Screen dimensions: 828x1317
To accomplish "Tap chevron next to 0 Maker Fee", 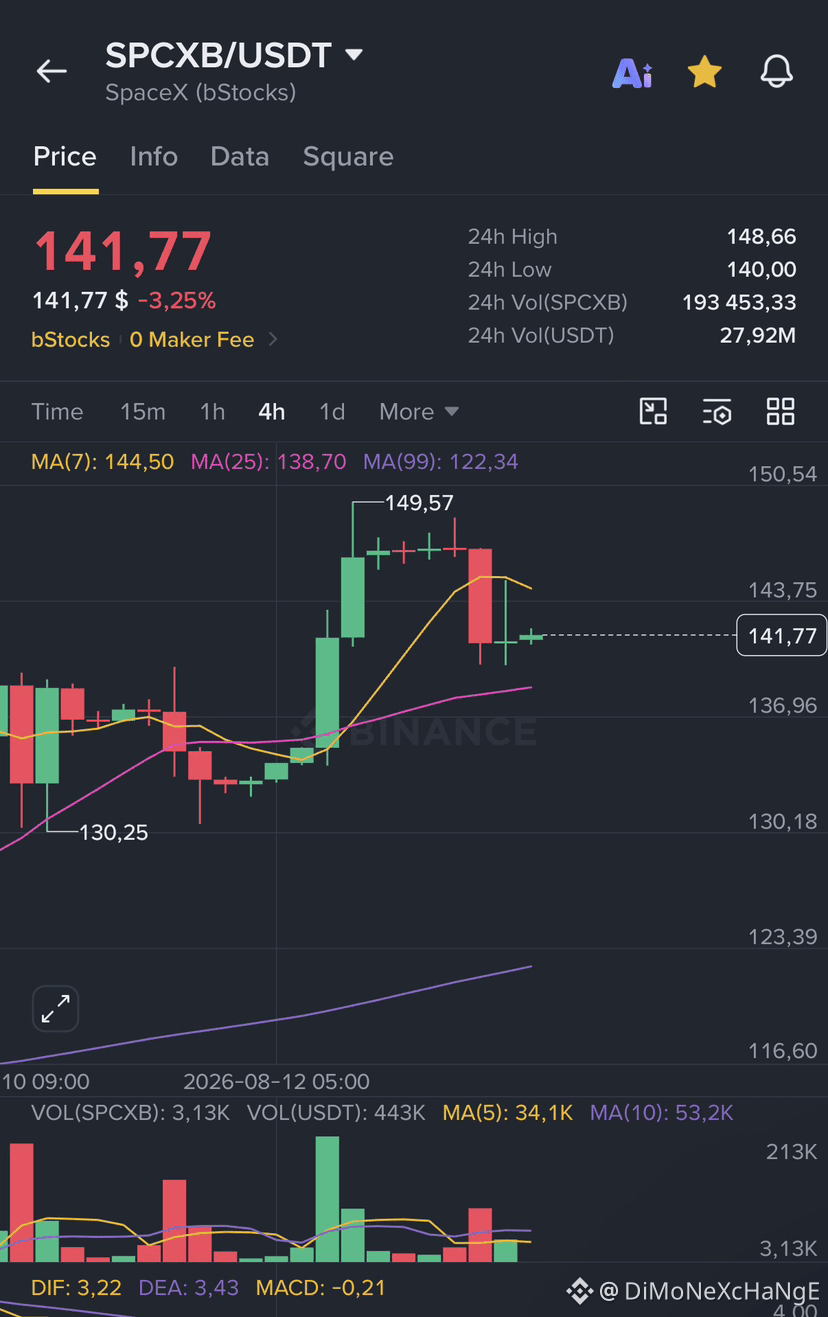I will tap(273, 340).
